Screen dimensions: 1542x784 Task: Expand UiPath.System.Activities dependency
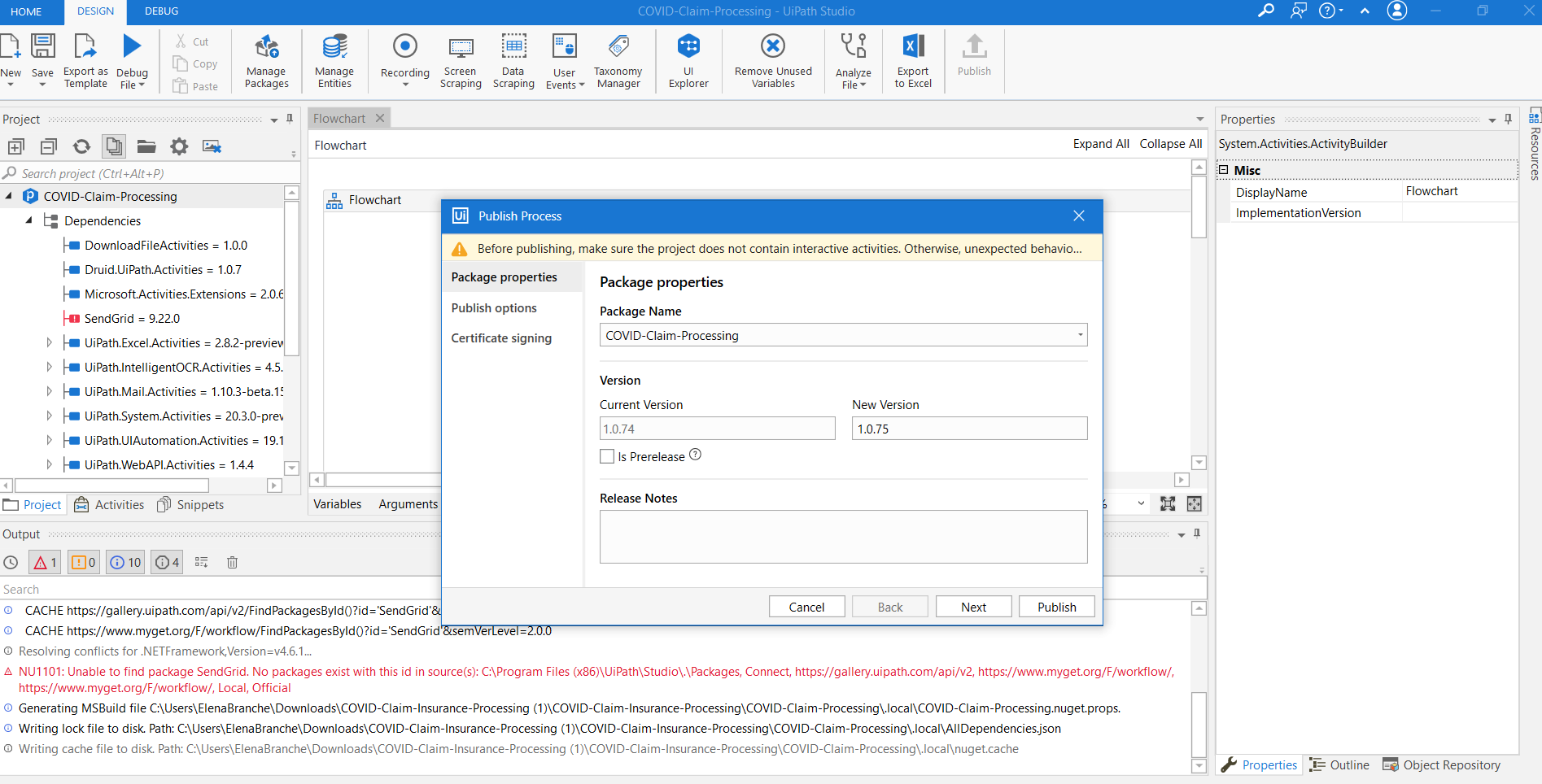49,416
